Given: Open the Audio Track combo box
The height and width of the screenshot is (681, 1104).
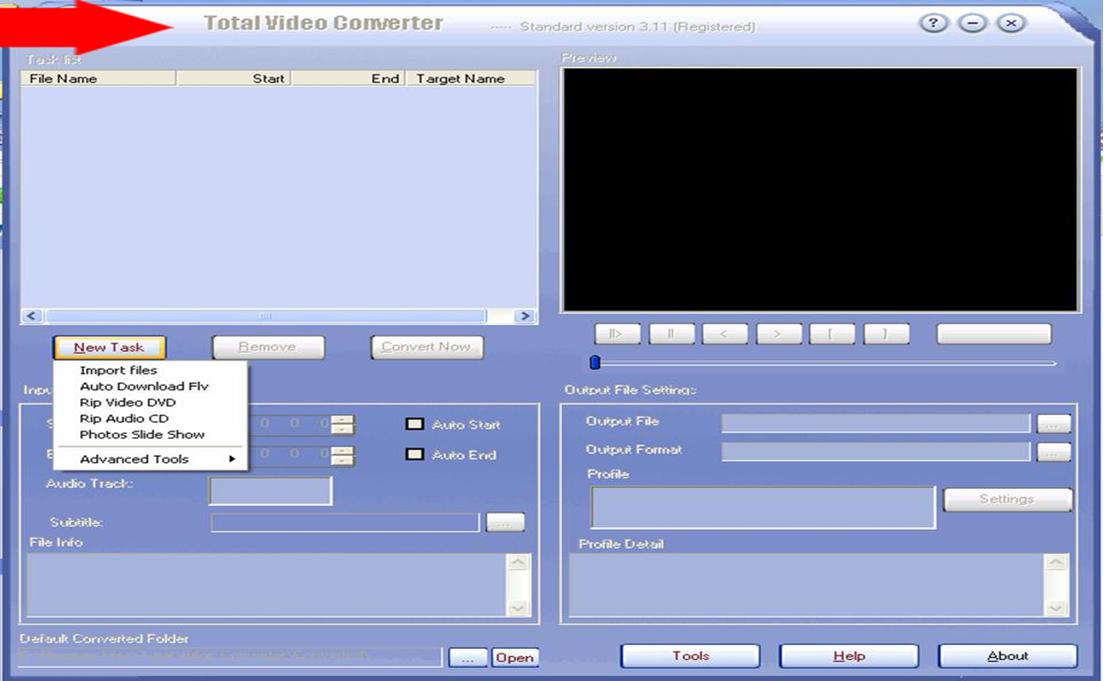Looking at the screenshot, I should (270, 490).
